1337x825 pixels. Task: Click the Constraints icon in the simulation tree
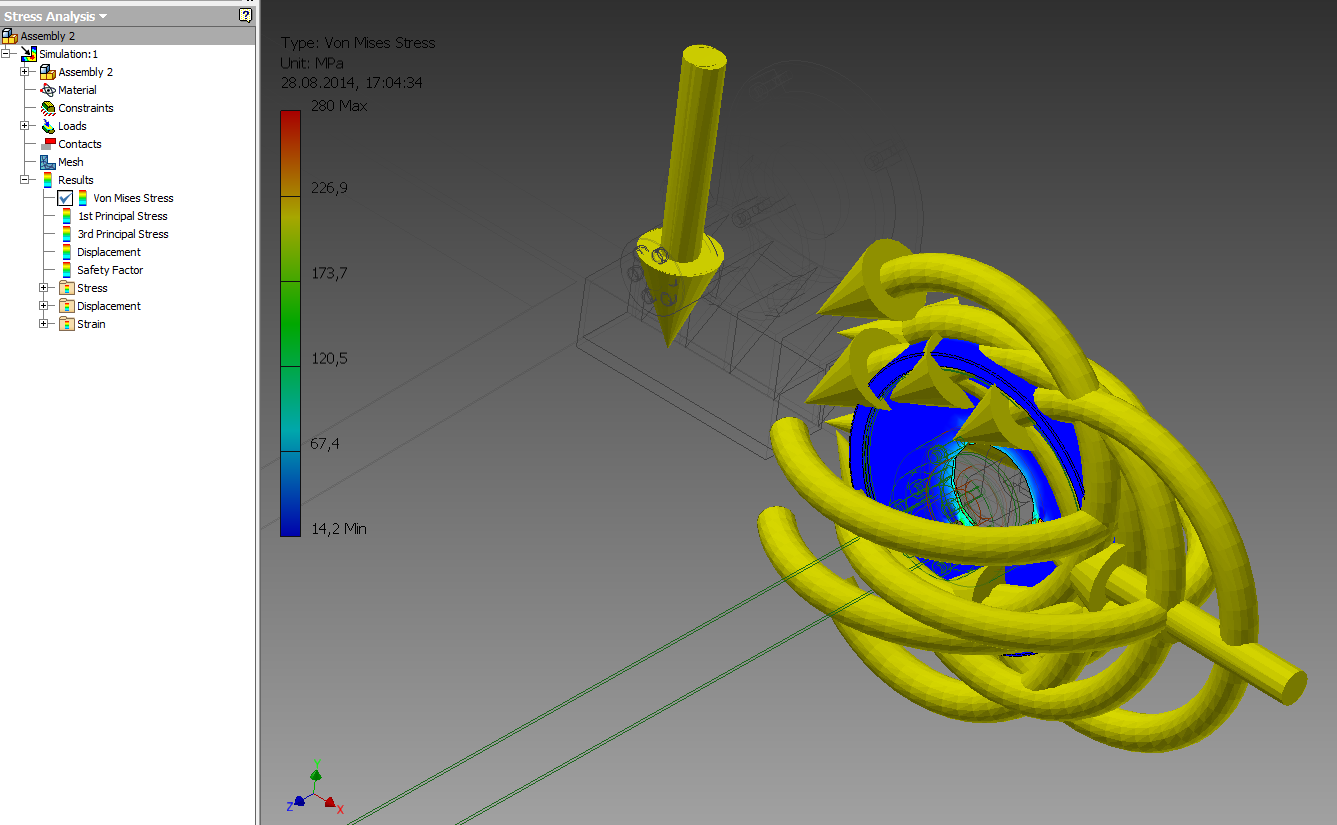click(x=46, y=108)
